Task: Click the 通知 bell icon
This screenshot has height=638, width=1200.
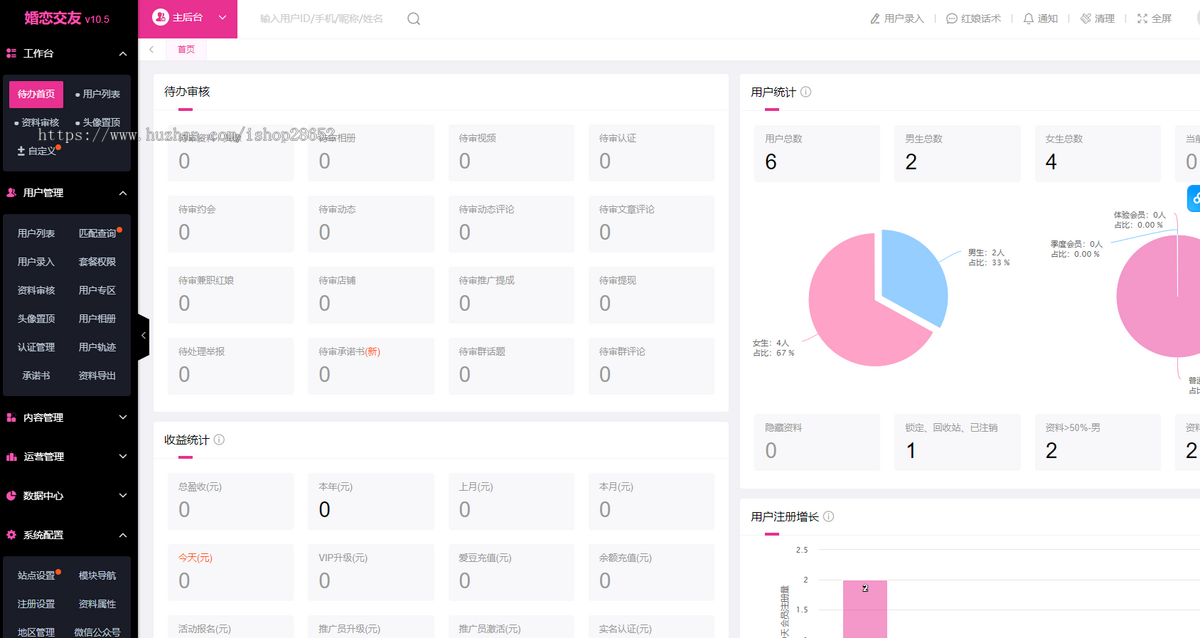Action: tap(1028, 19)
